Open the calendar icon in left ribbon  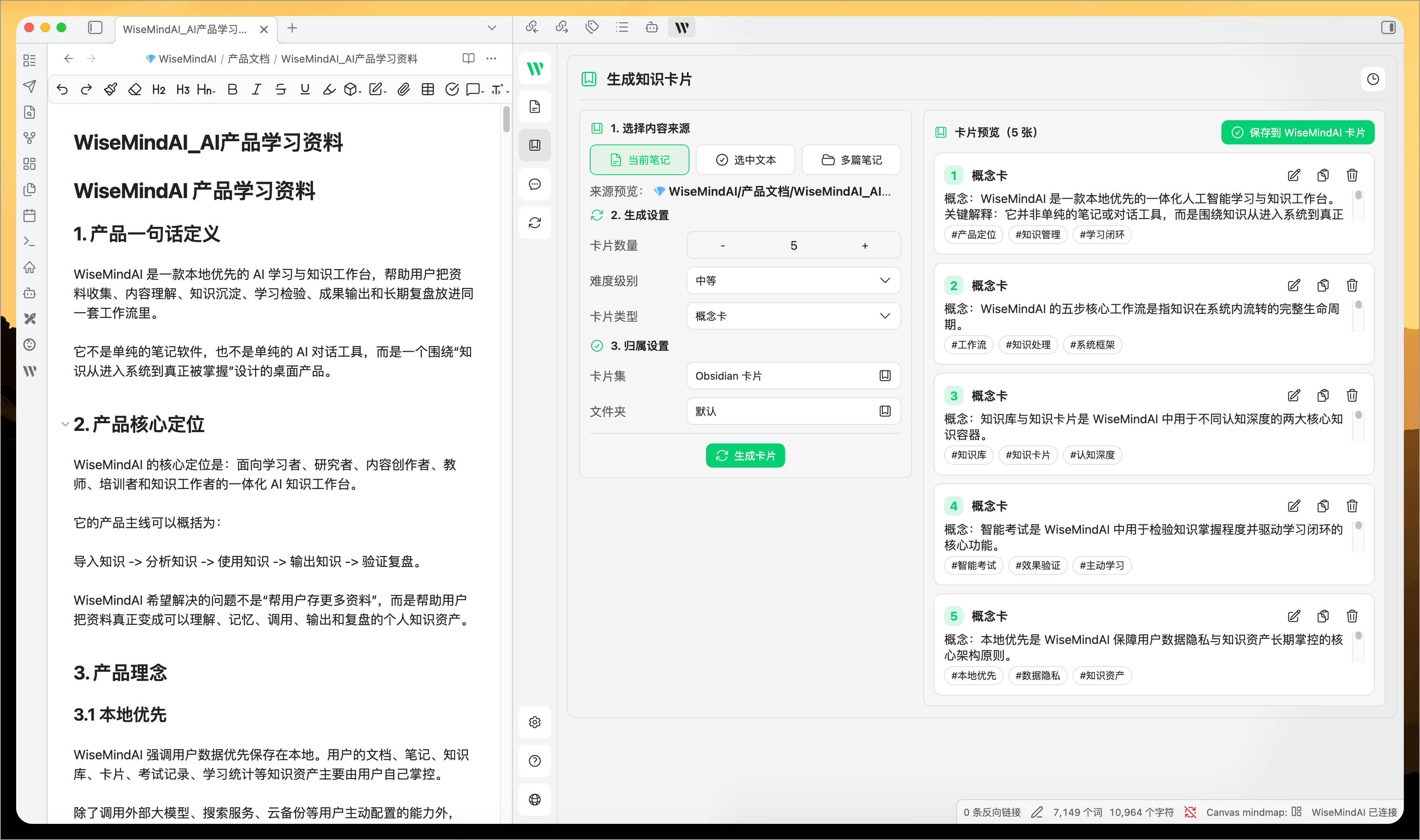coord(29,216)
